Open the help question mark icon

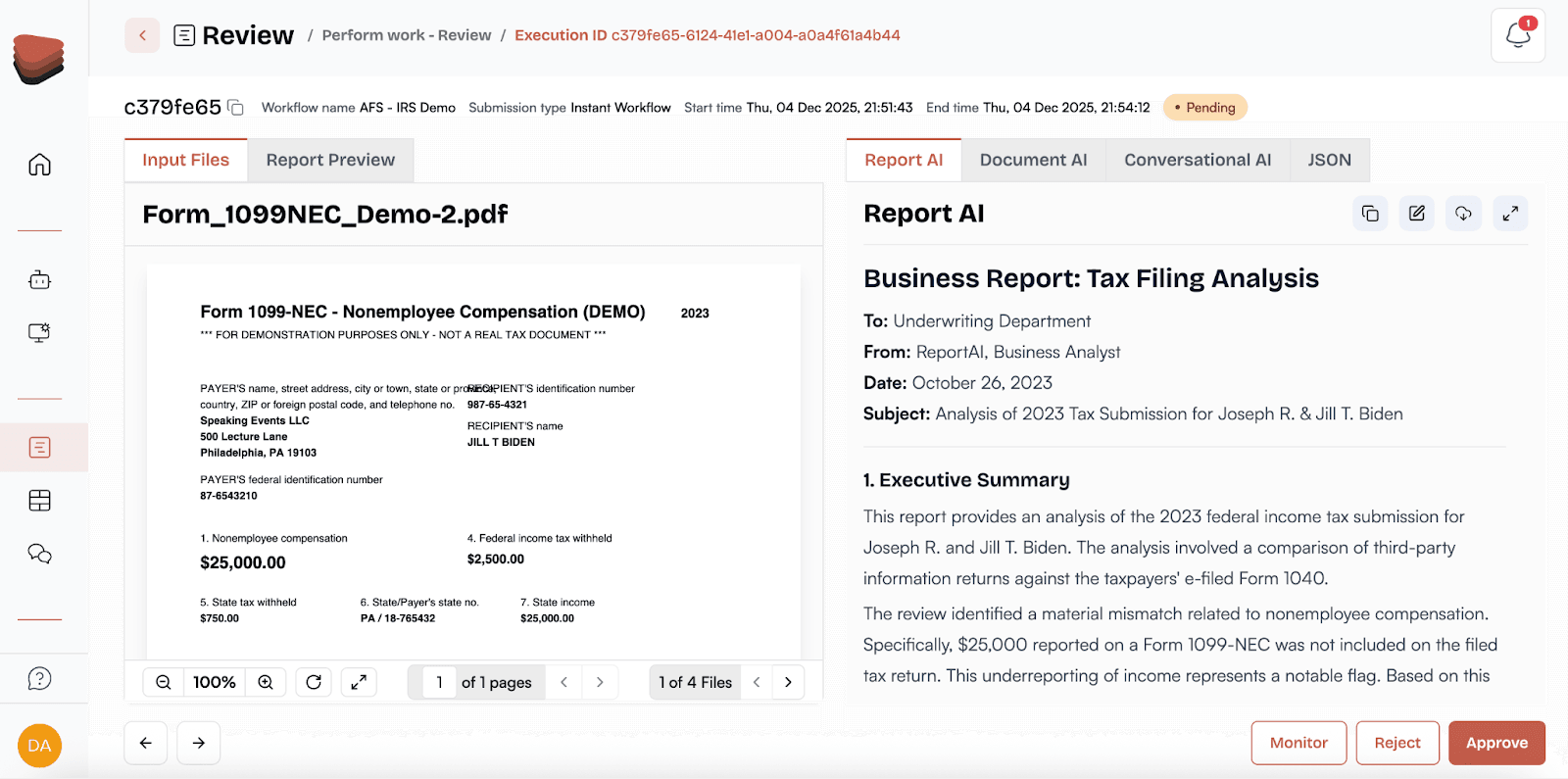(40, 678)
